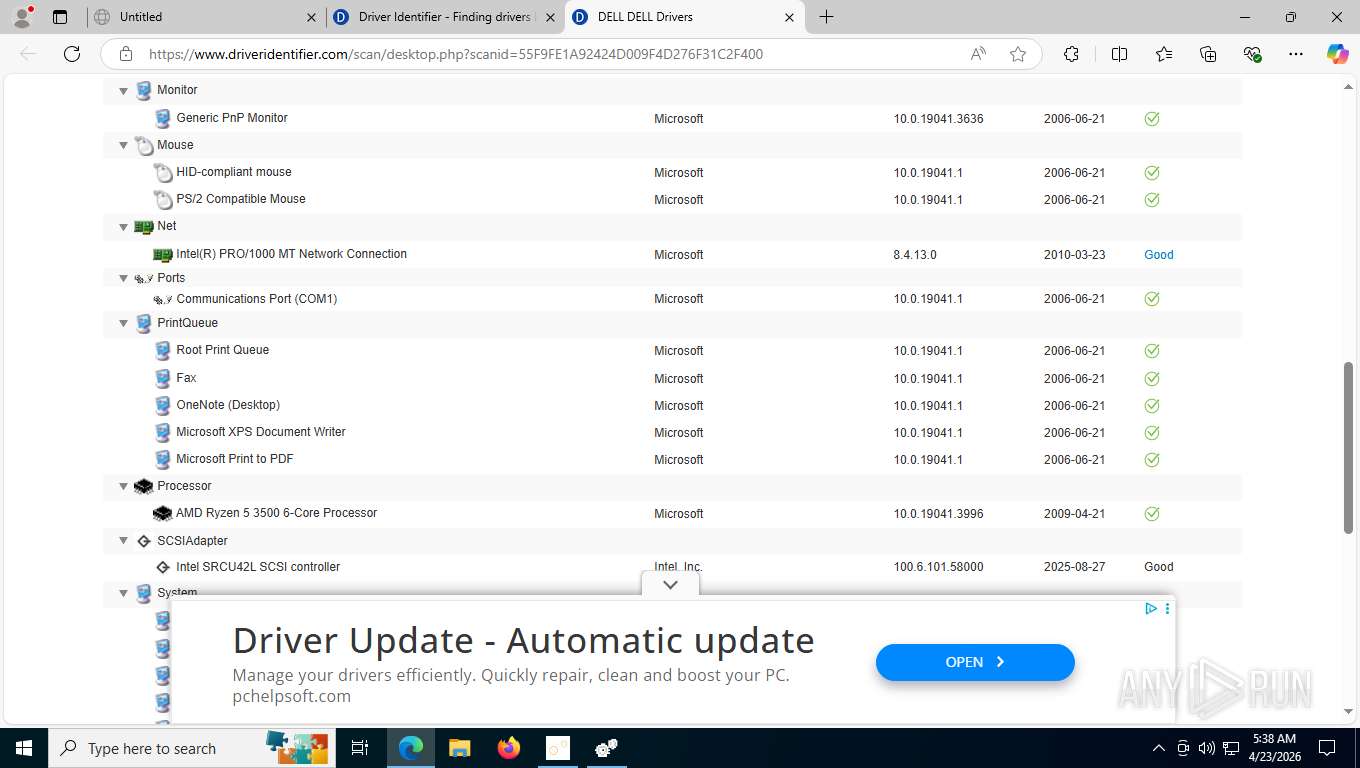This screenshot has width=1360, height=768.
Task: Click Intel, Inc. vendor cell
Action: pos(679,567)
